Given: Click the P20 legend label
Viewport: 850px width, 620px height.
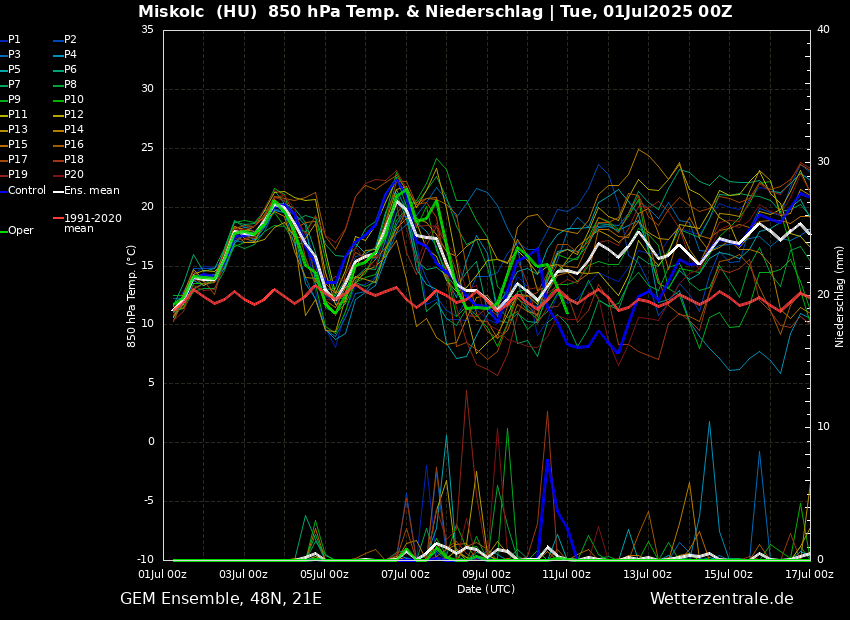Looking at the screenshot, I should pos(73,175).
